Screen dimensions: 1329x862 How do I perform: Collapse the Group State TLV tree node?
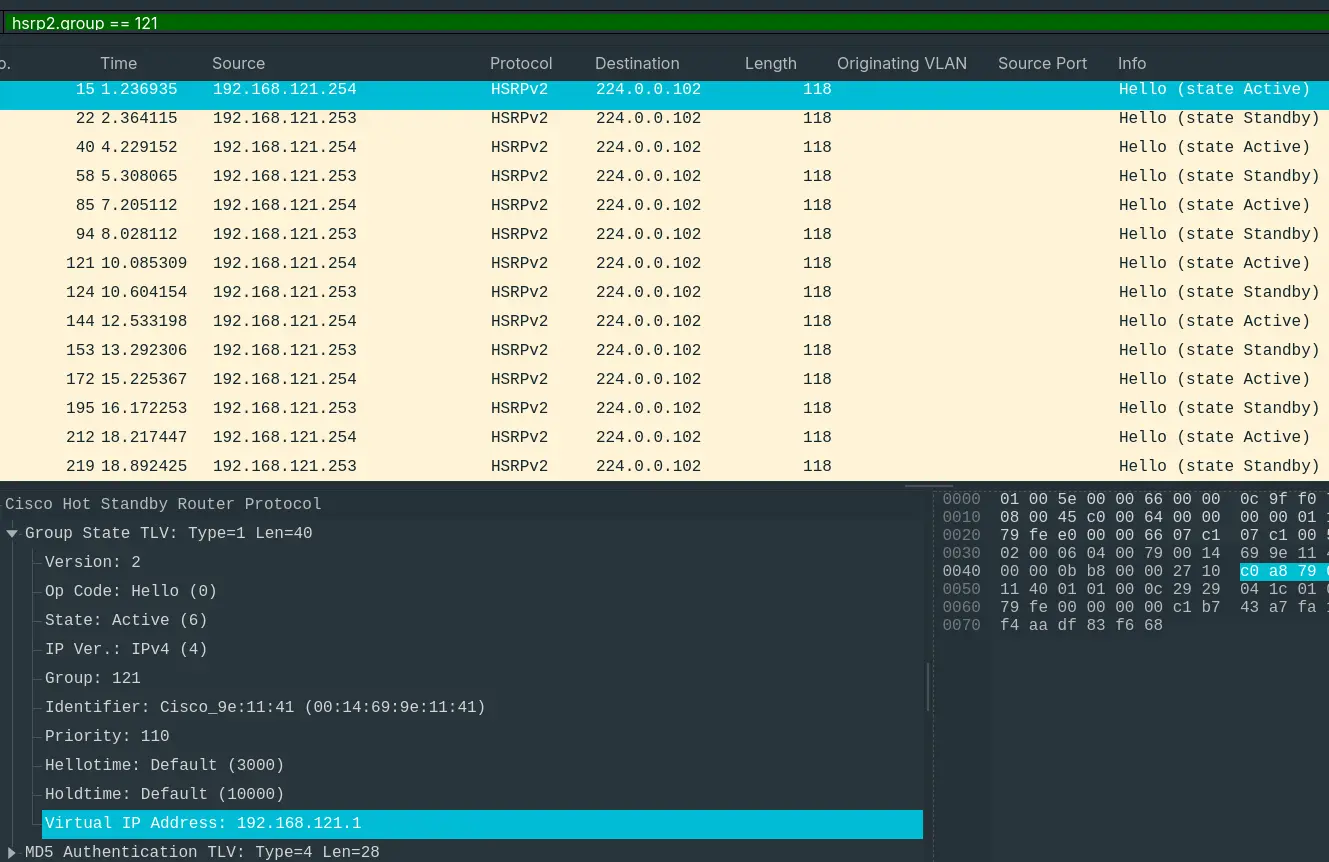click(13, 534)
